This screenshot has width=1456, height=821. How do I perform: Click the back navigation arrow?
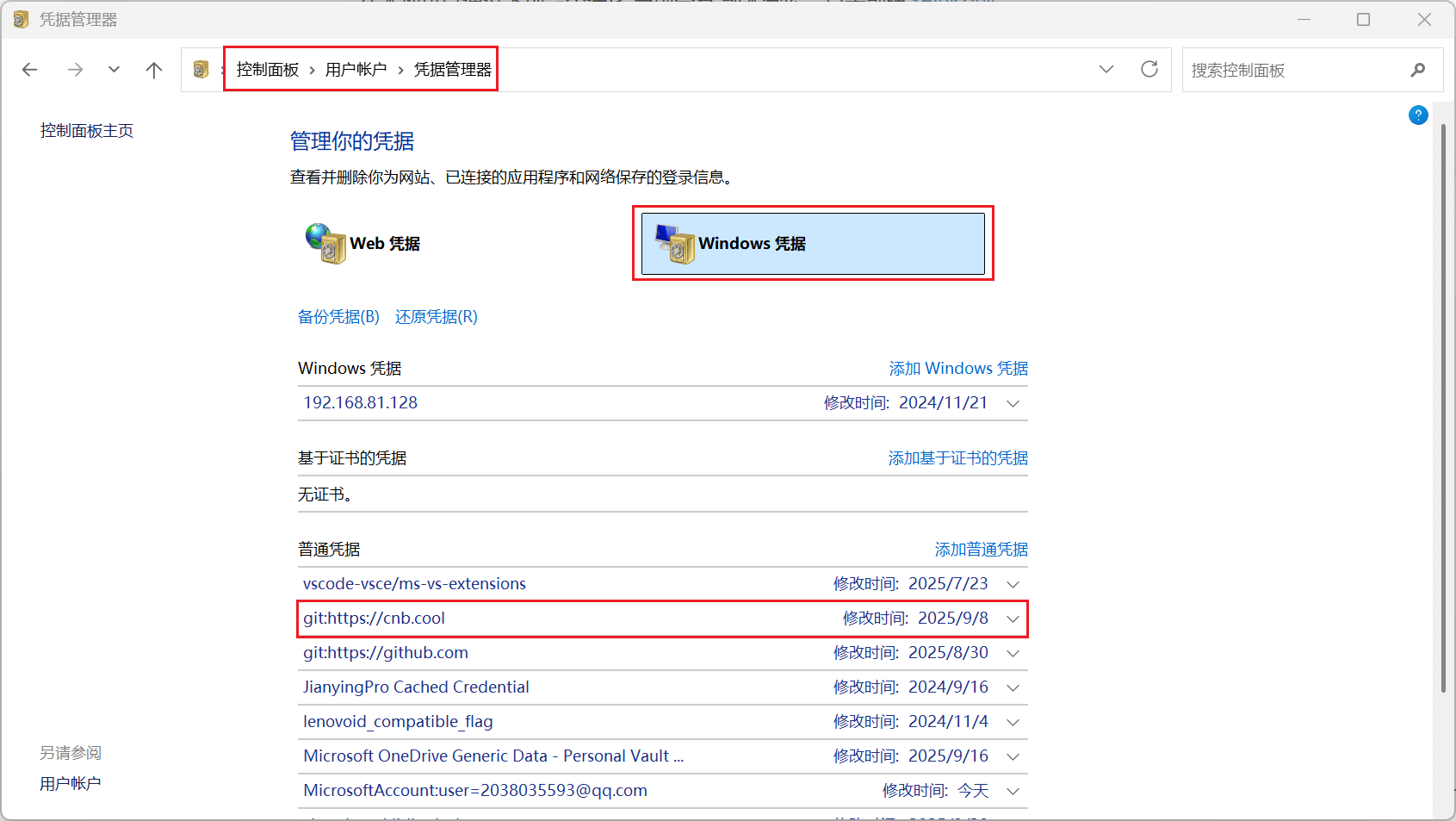point(30,70)
